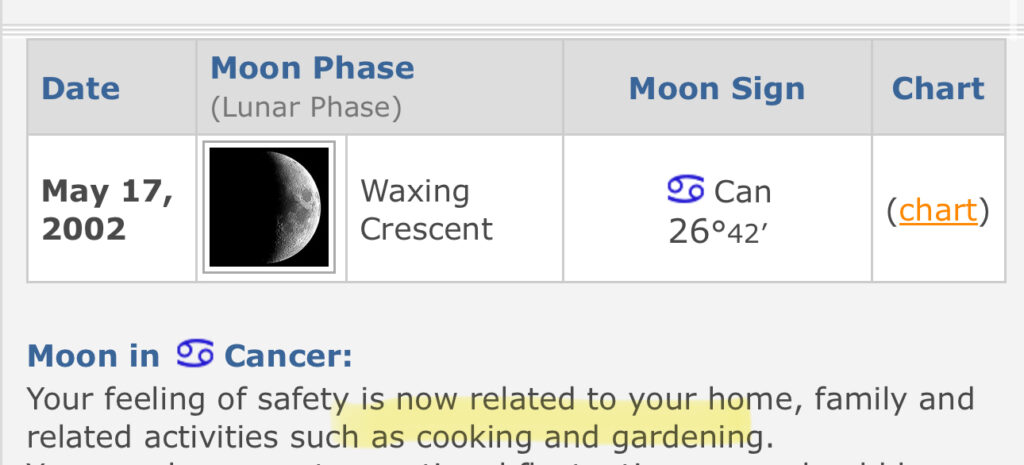Click the word "Cancer:" in the heading
Screen dimensions: 1024x465
(x=288, y=355)
